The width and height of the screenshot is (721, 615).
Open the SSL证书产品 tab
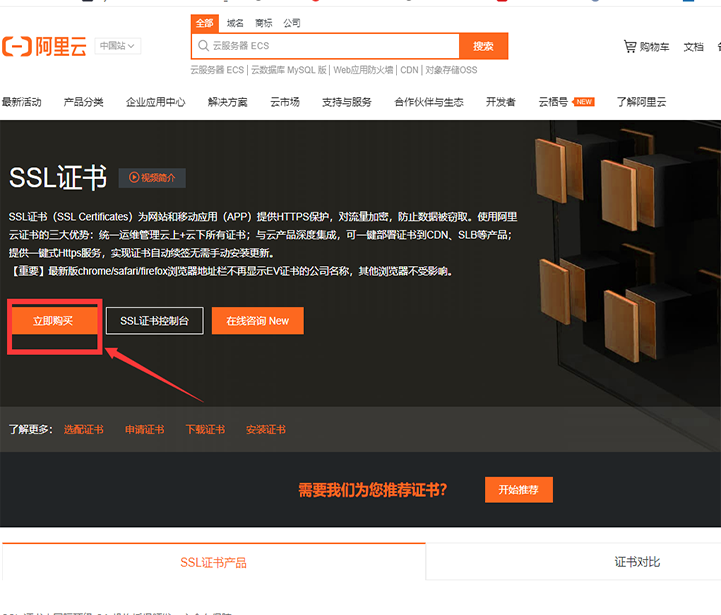pos(213,562)
